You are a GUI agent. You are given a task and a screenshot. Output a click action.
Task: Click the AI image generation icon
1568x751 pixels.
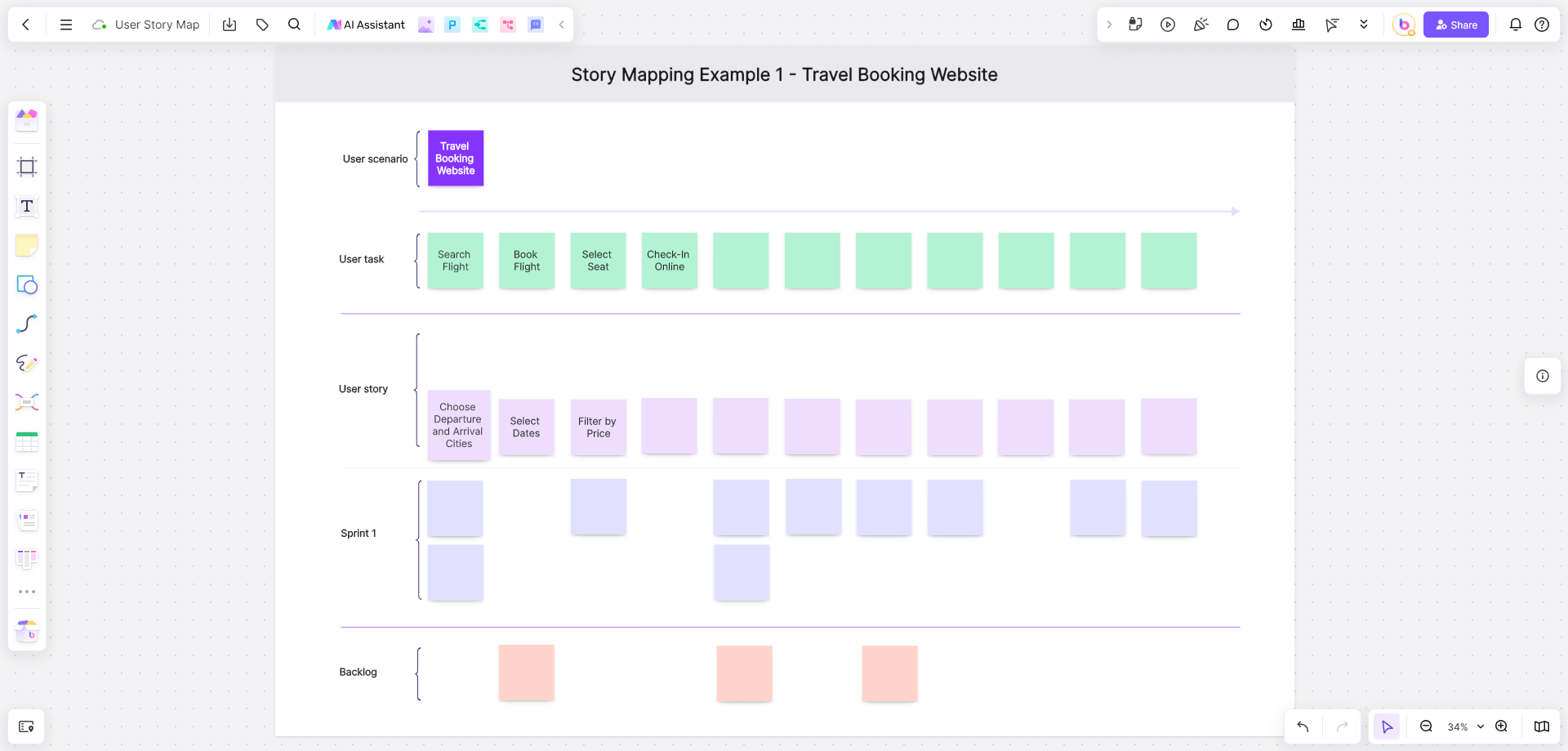425,25
